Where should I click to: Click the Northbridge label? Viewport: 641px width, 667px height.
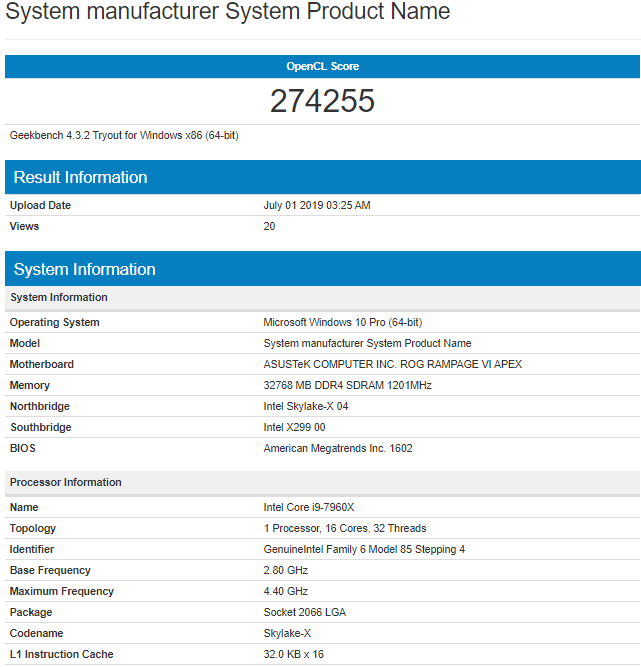click(40, 406)
